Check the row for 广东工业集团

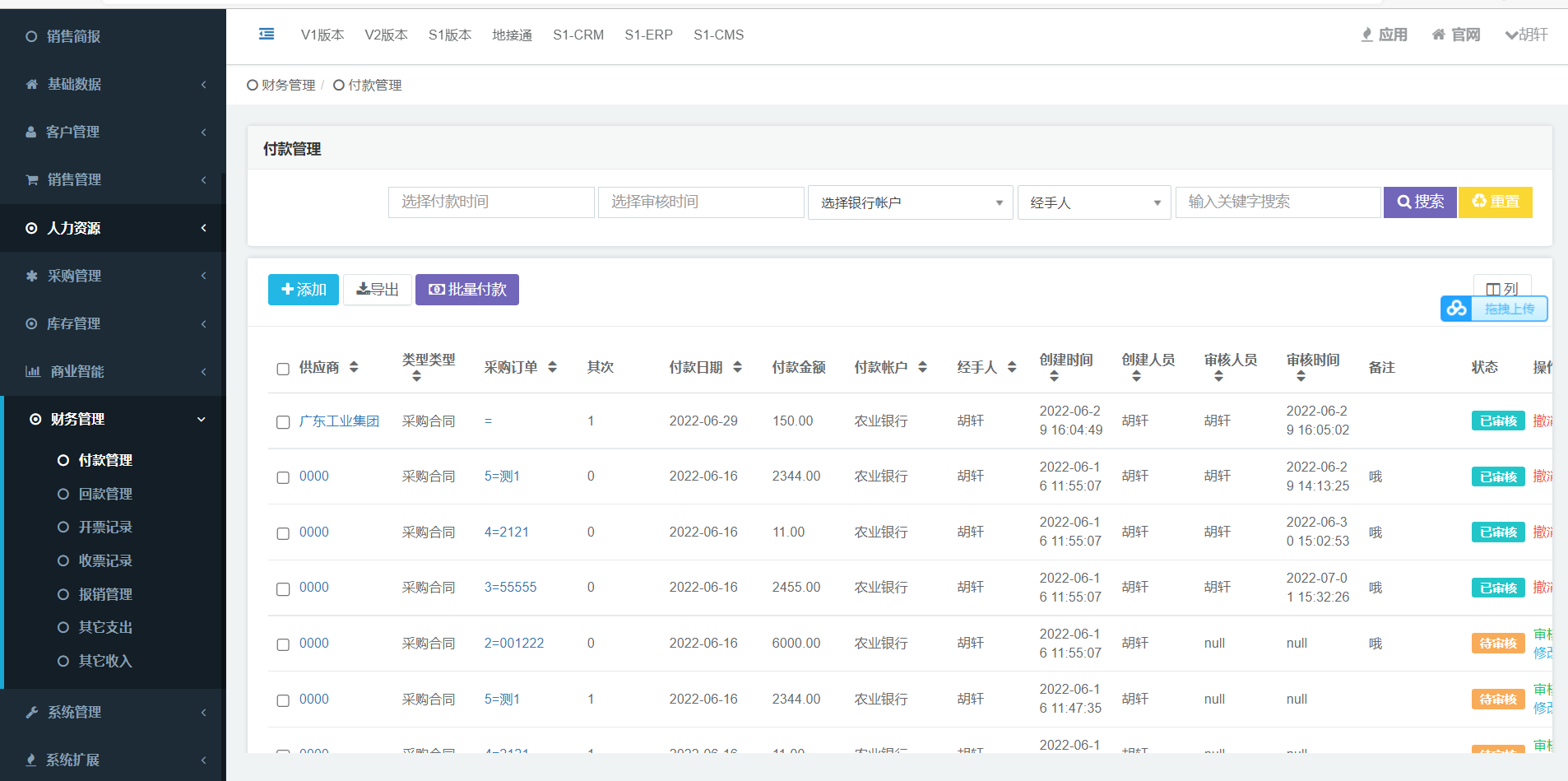pyautogui.click(x=283, y=422)
